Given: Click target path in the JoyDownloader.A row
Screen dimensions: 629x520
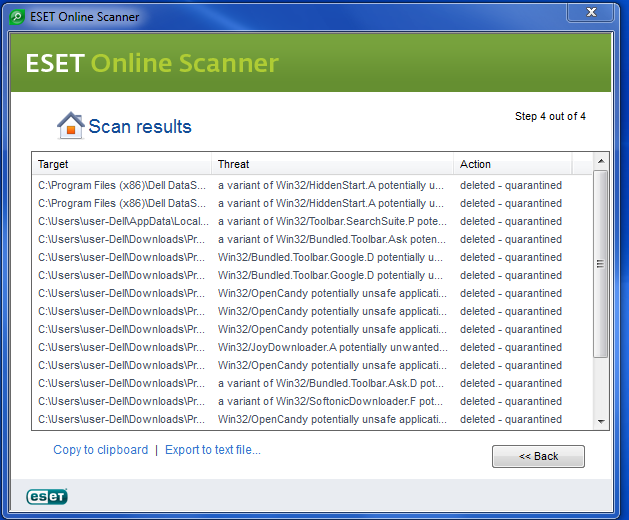Looking at the screenshot, I should (x=121, y=347).
